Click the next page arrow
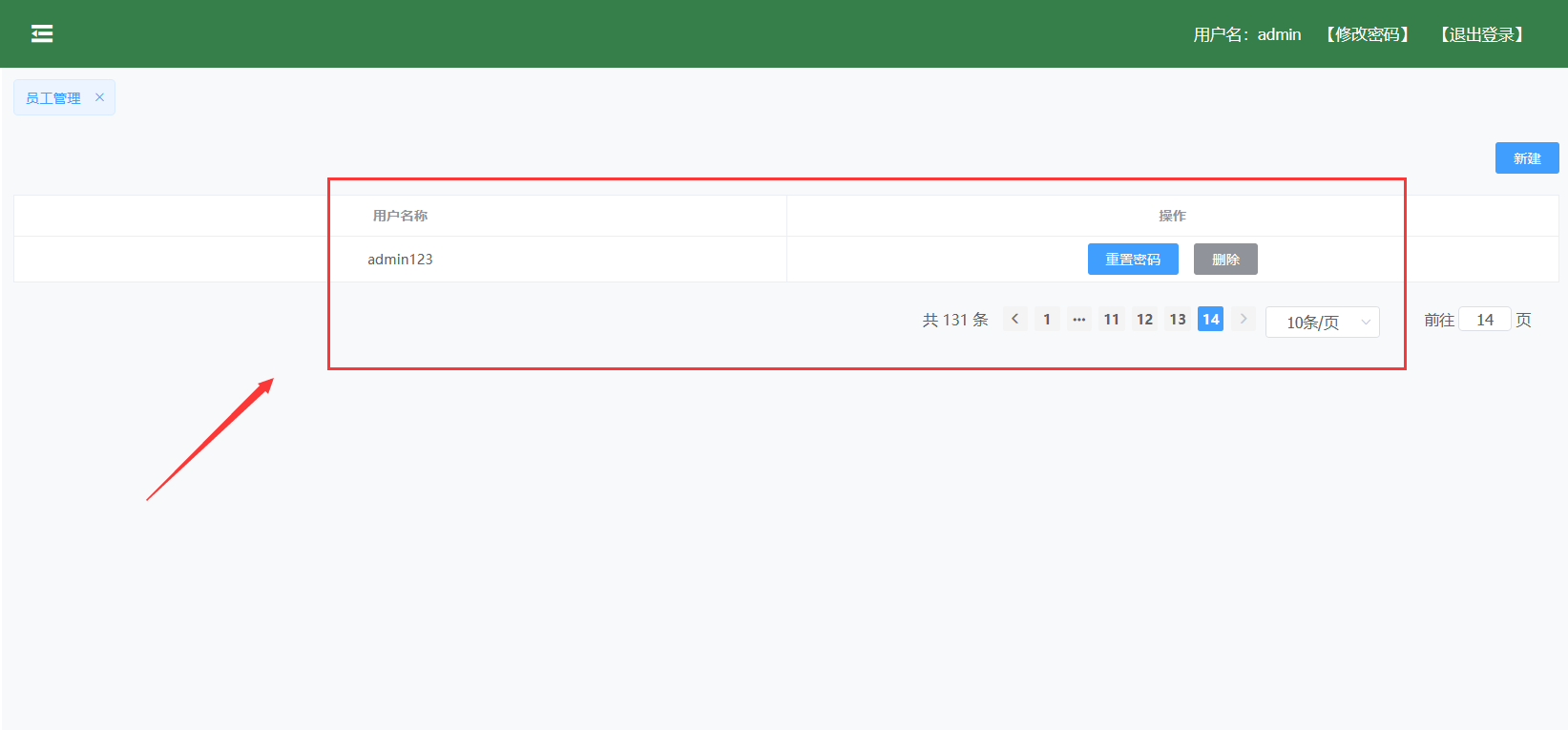 [1243, 320]
